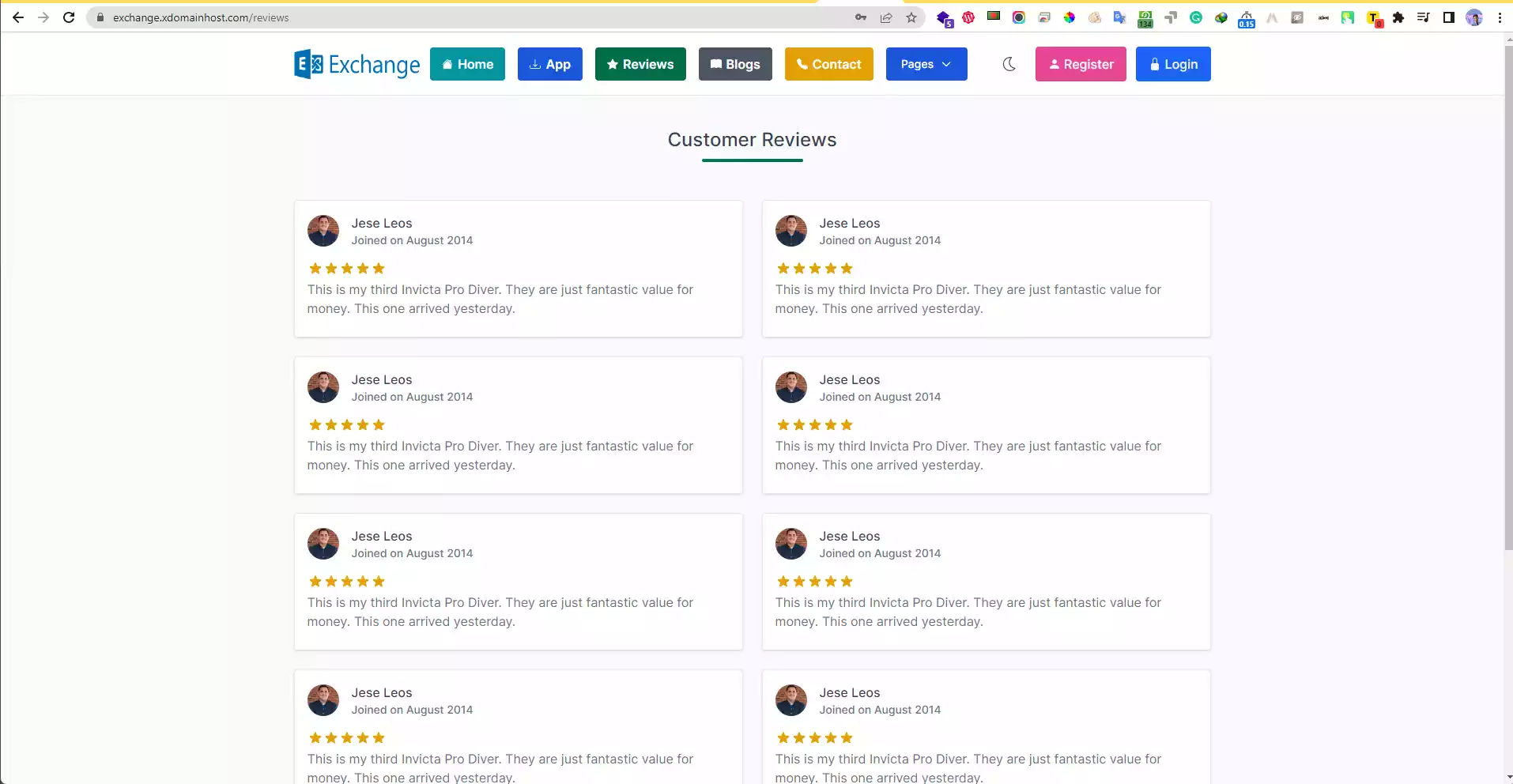1513x784 pixels.
Task: Open the Reviews page
Action: [640, 64]
